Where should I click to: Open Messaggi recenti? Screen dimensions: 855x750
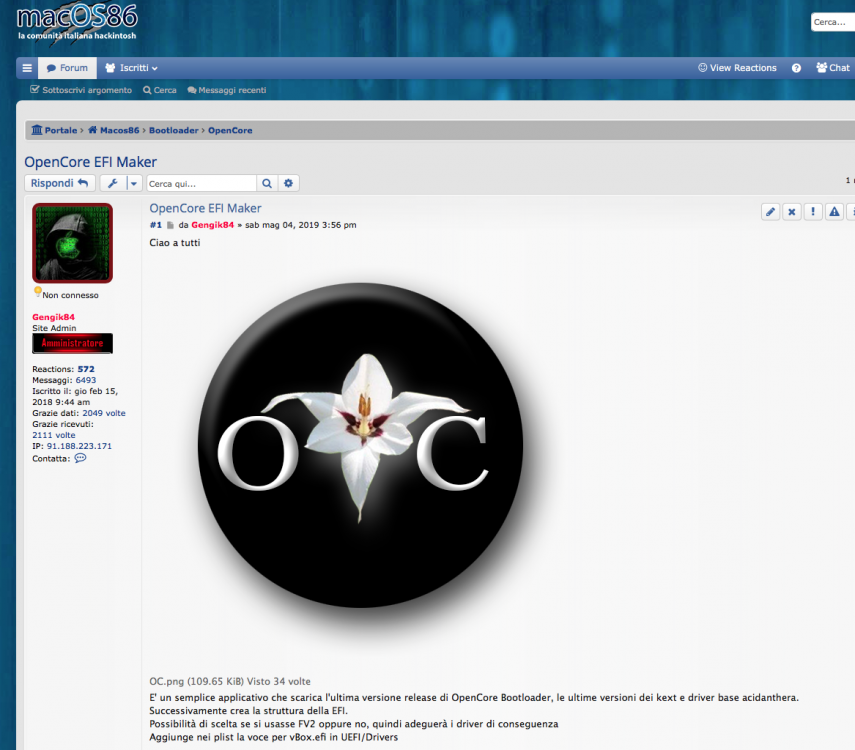pos(227,90)
